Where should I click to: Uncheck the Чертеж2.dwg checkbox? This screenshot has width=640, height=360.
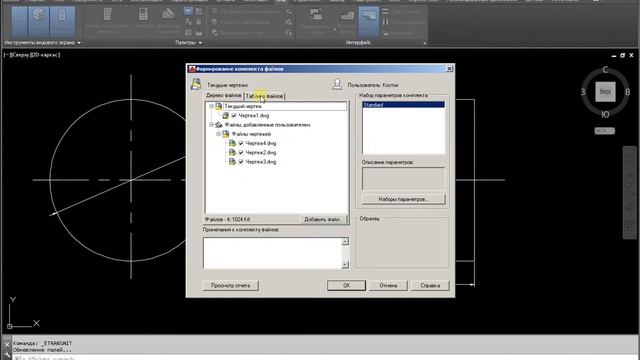(241, 152)
